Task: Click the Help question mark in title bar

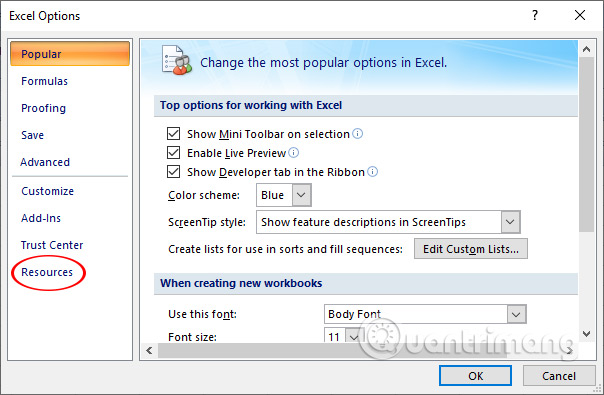Action: [x=535, y=15]
